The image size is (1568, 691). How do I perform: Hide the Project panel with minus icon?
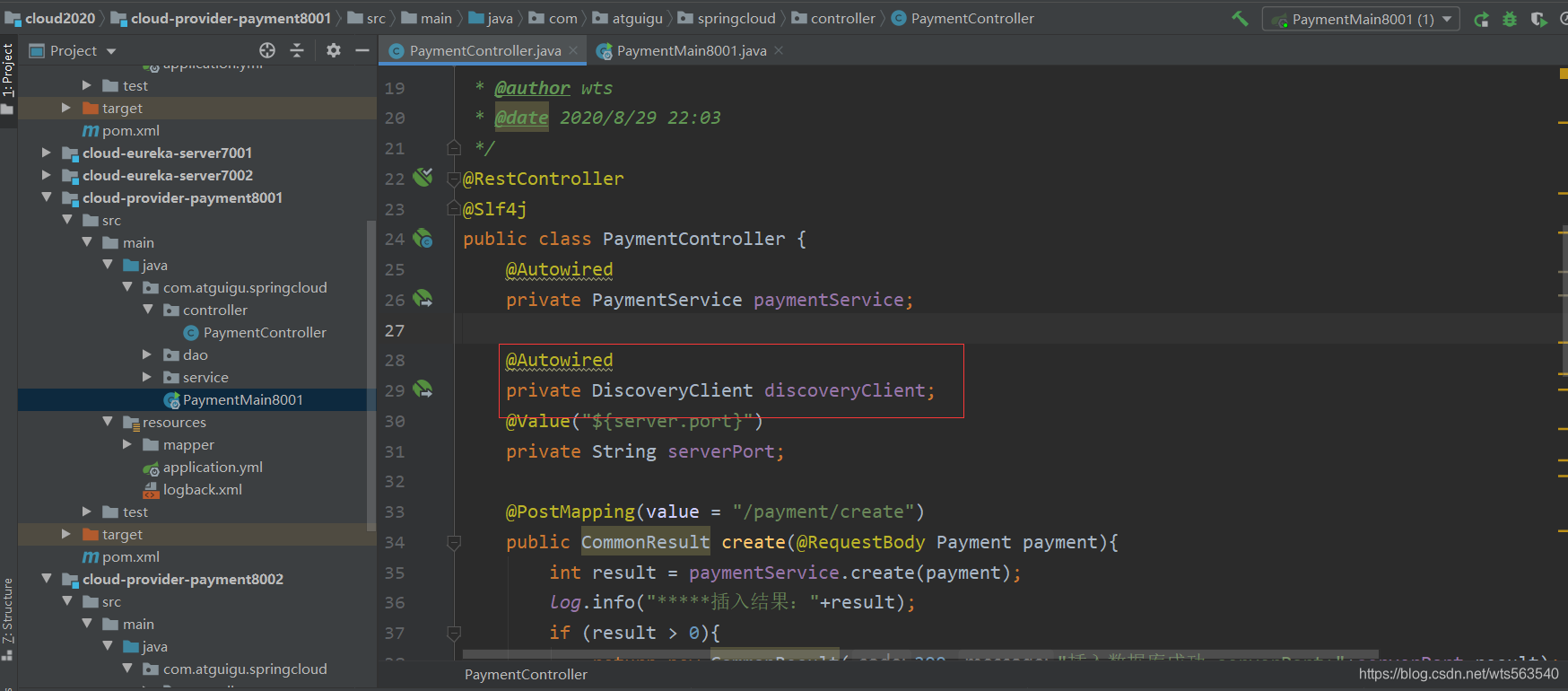[362, 50]
